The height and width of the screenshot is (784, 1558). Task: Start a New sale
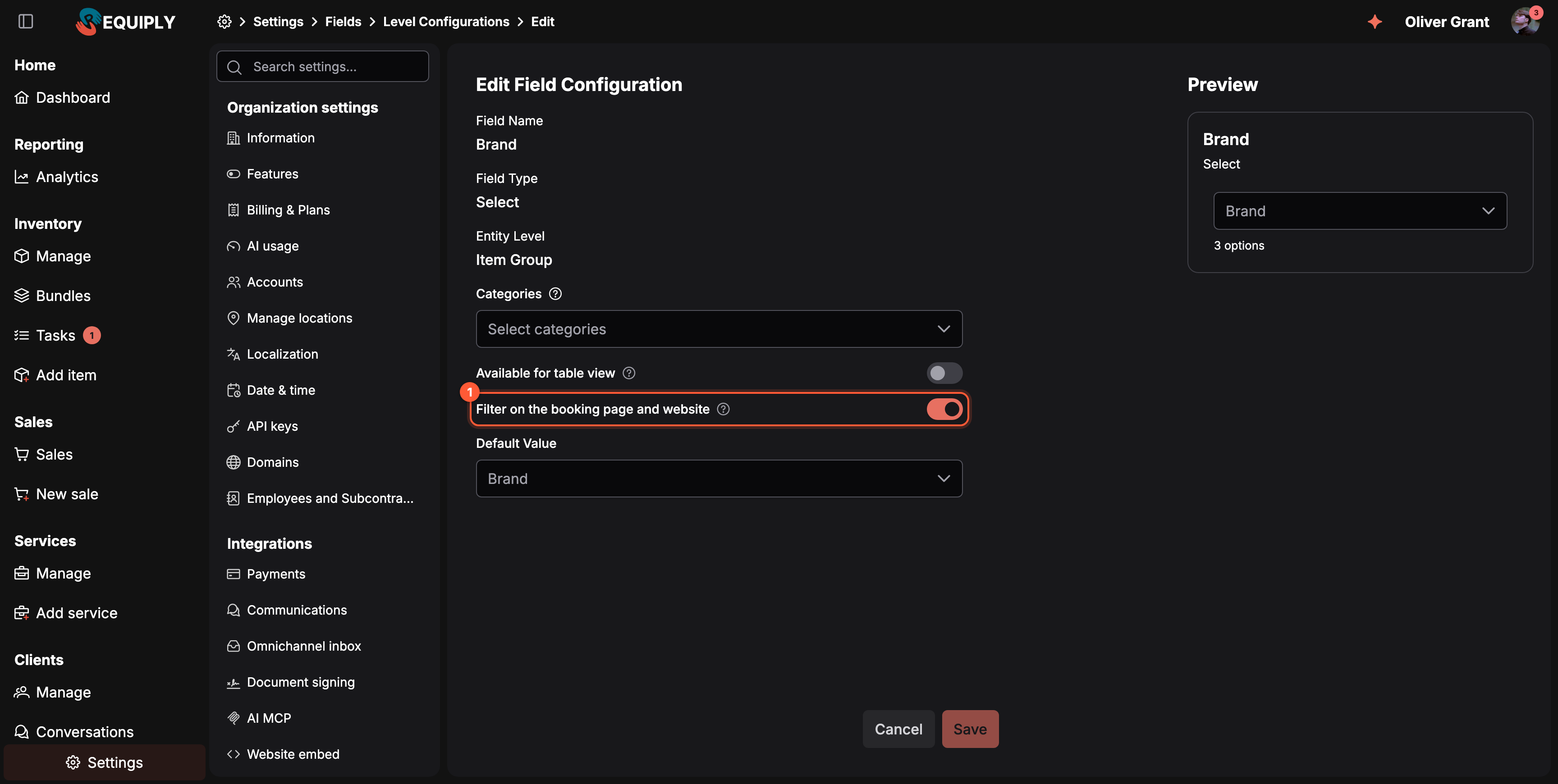(x=56, y=494)
